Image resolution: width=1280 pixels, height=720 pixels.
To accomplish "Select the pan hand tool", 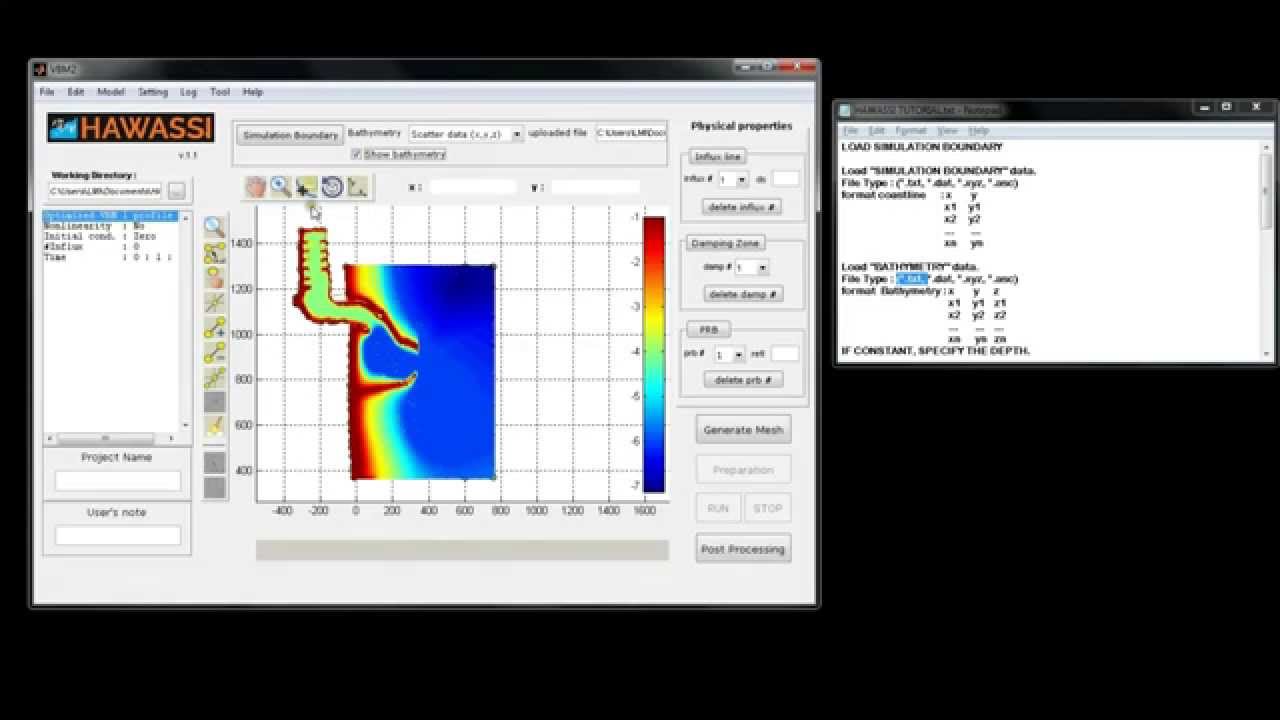I will coord(255,187).
